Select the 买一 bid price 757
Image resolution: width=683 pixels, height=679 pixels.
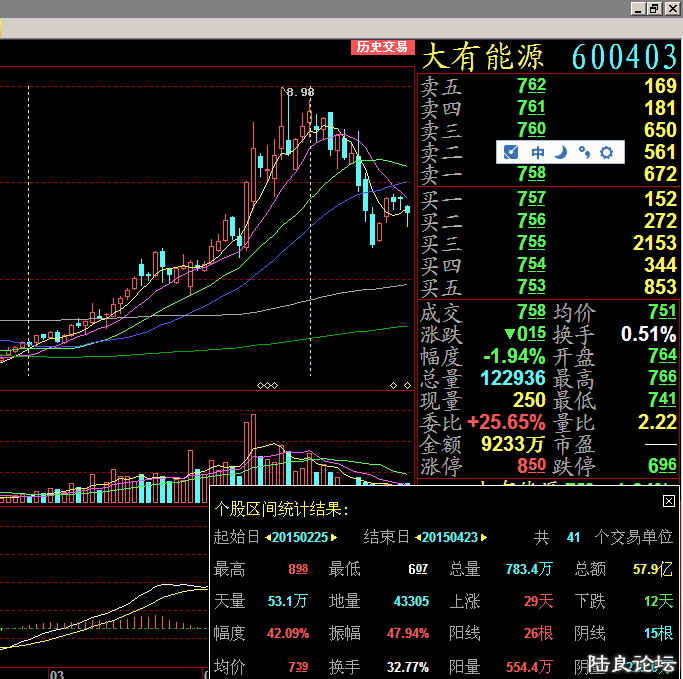coord(531,199)
